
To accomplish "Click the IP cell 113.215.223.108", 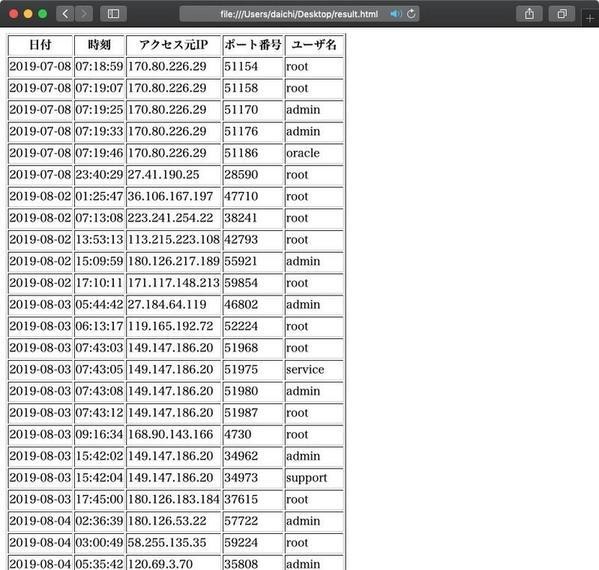I will coord(173,240).
